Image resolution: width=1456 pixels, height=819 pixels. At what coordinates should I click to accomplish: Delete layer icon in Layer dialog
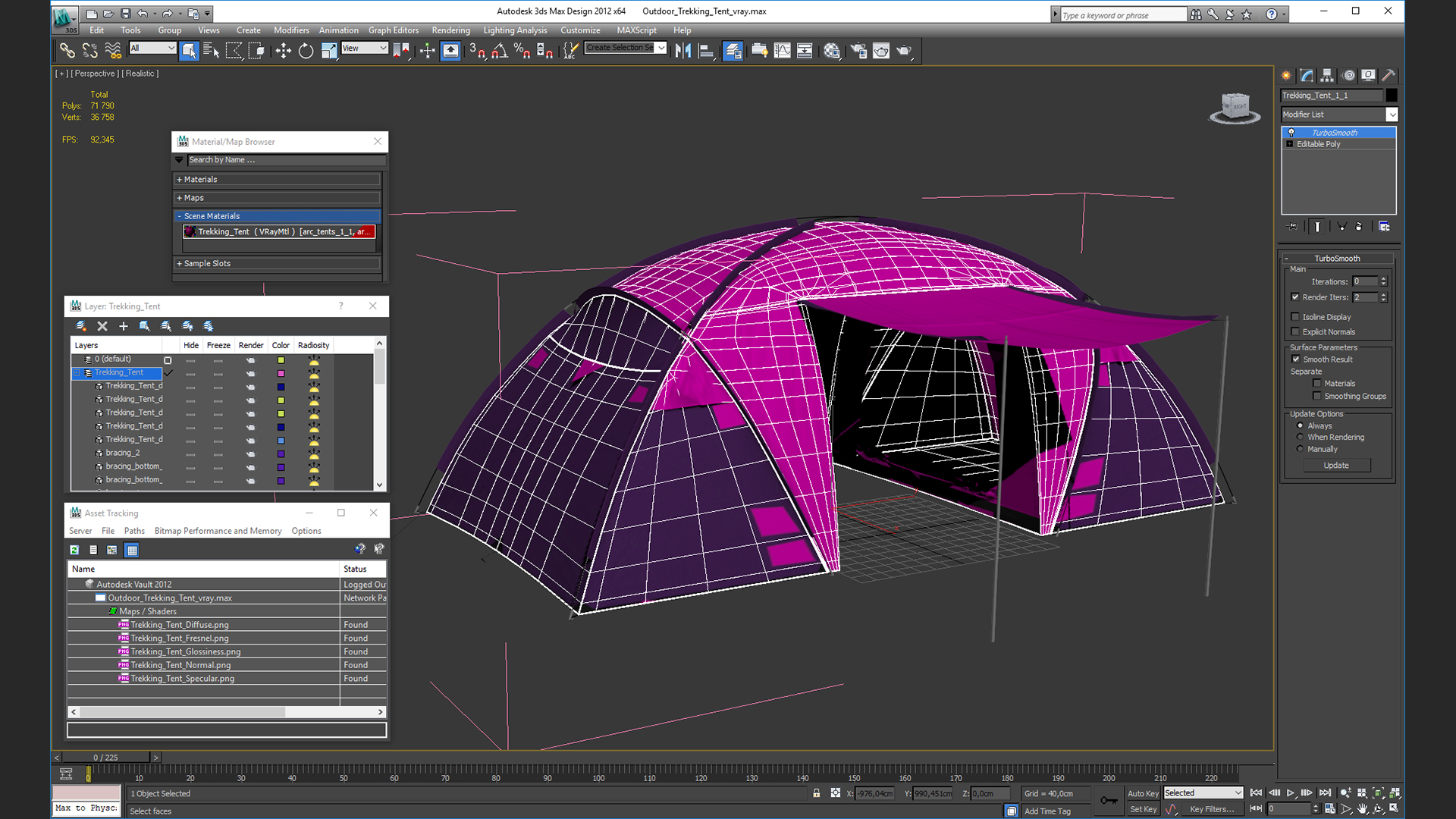point(102,326)
